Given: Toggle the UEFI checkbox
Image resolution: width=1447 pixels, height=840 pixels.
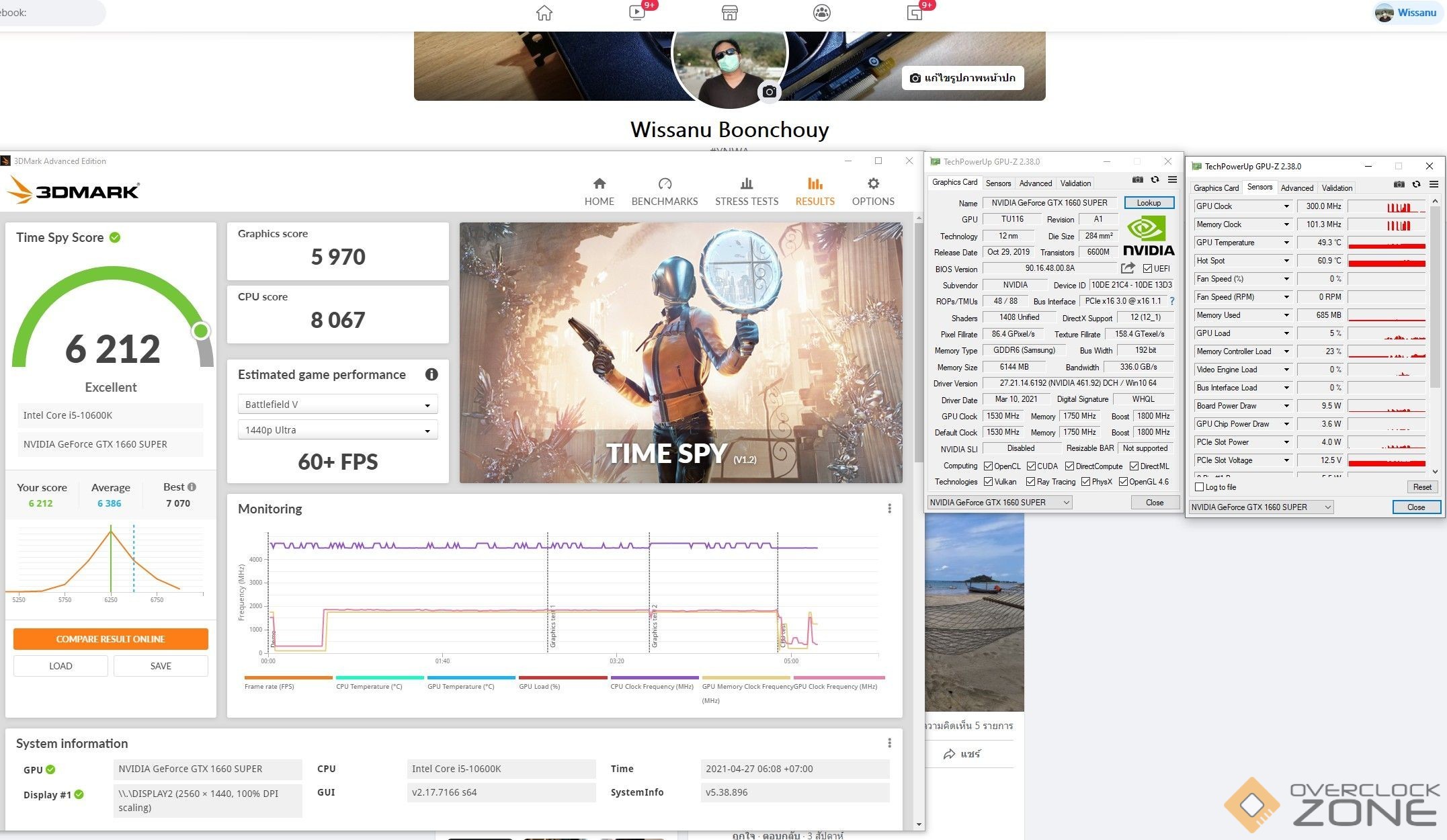Looking at the screenshot, I should [x=1147, y=269].
